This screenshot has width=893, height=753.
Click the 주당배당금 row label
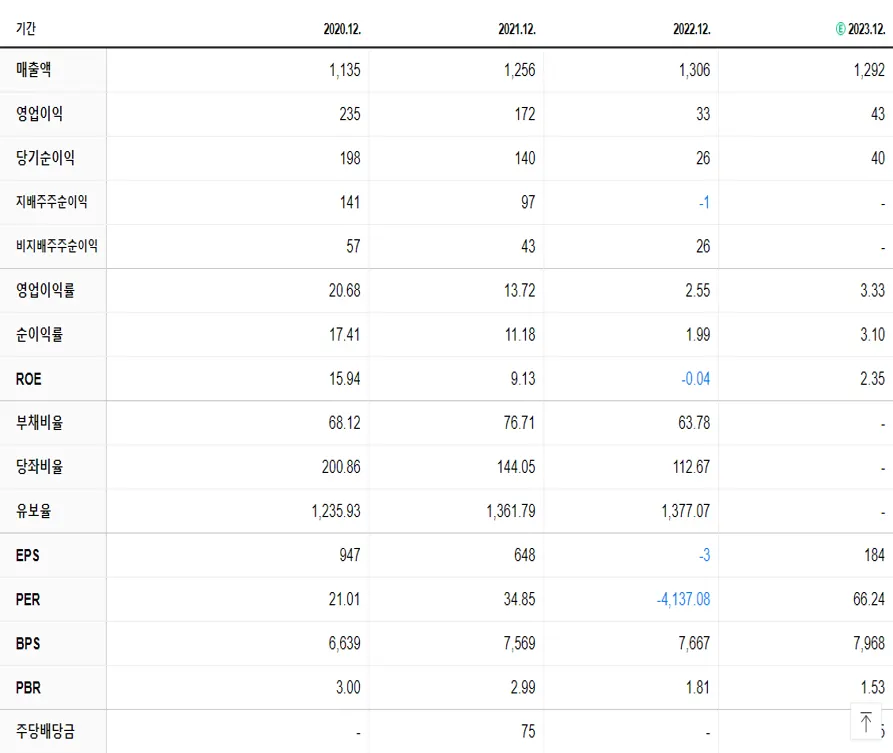tap(45, 731)
